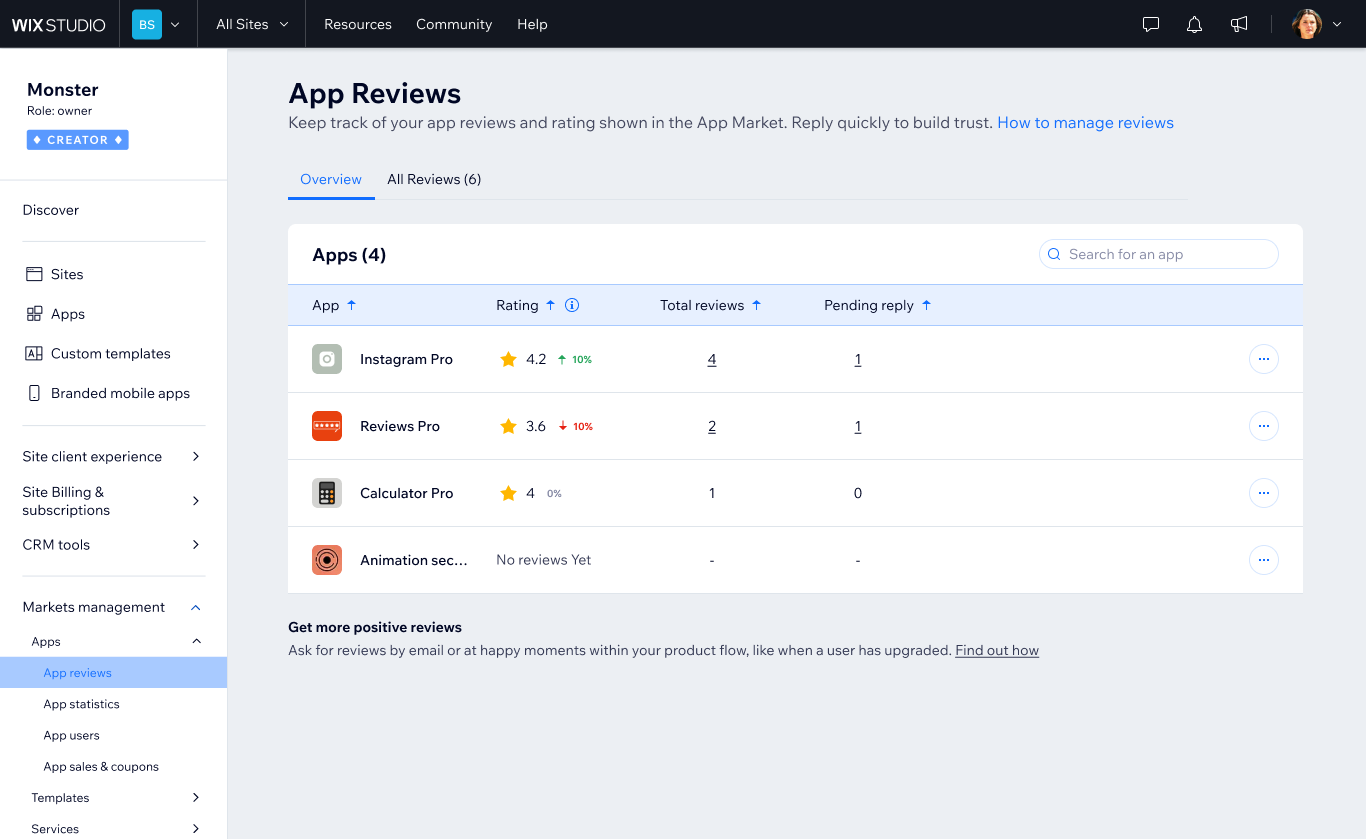Open more actions for Reviews Pro
This screenshot has width=1366, height=839.
point(1264,426)
